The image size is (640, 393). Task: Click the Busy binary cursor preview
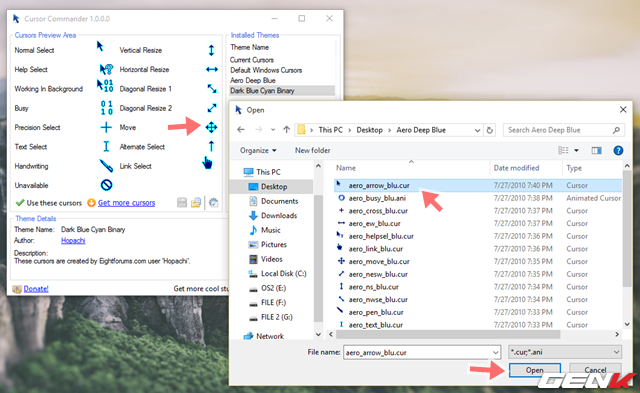point(107,108)
